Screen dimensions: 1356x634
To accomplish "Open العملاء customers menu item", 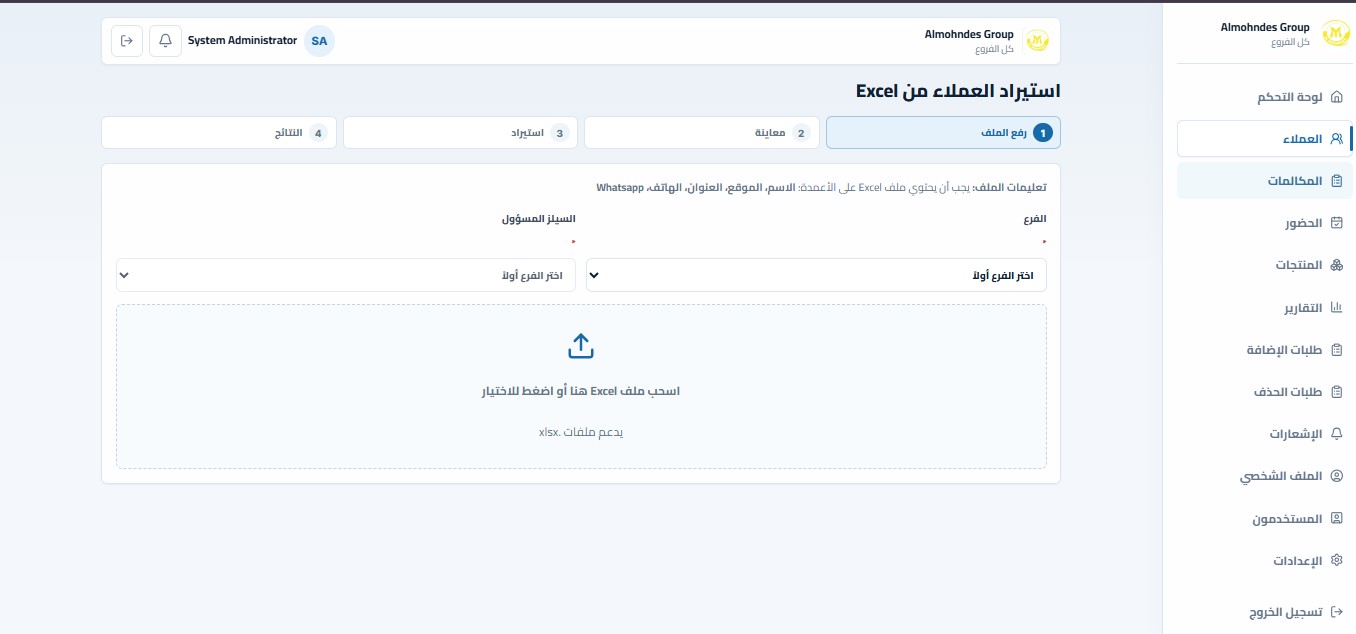I will click(x=1265, y=139).
